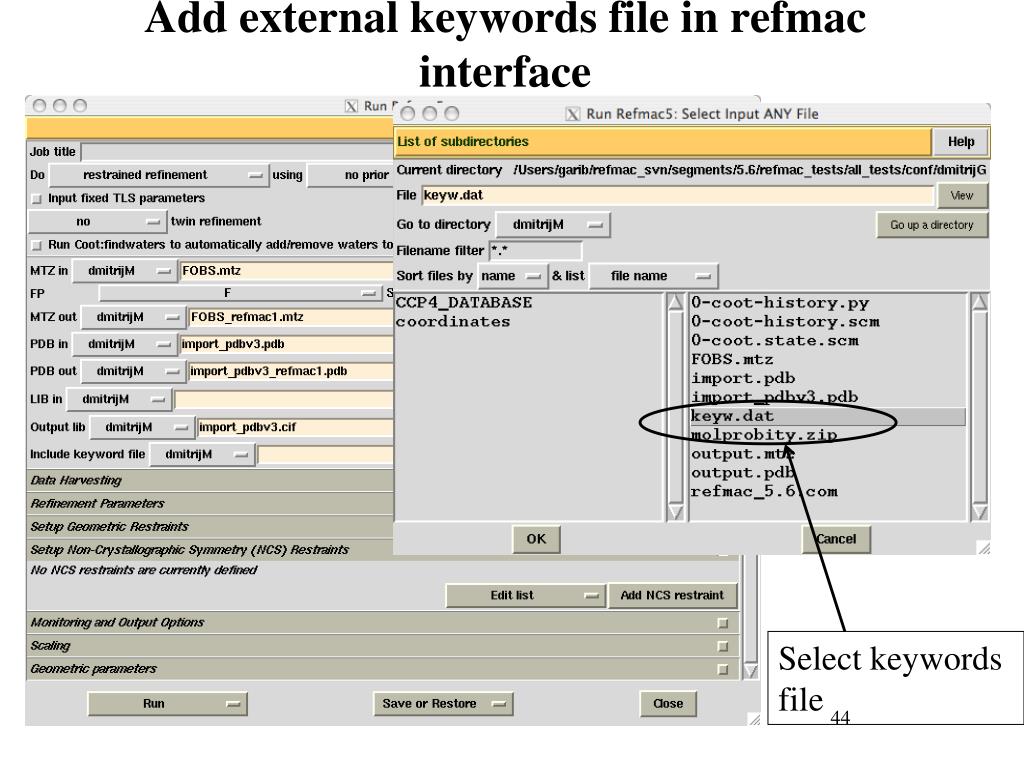This screenshot has width=1024, height=768.
Task: Open the Sort files by name dropdown
Action: tap(513, 276)
